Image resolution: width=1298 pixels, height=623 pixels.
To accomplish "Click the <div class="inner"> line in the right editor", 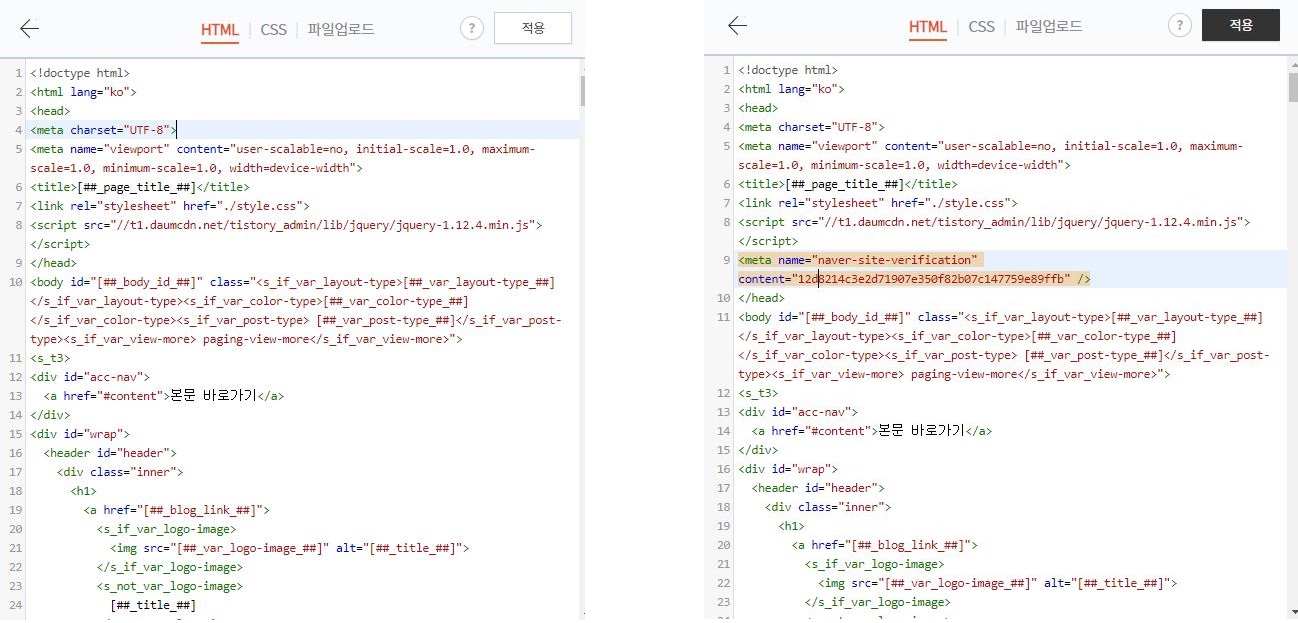I will [x=829, y=507].
